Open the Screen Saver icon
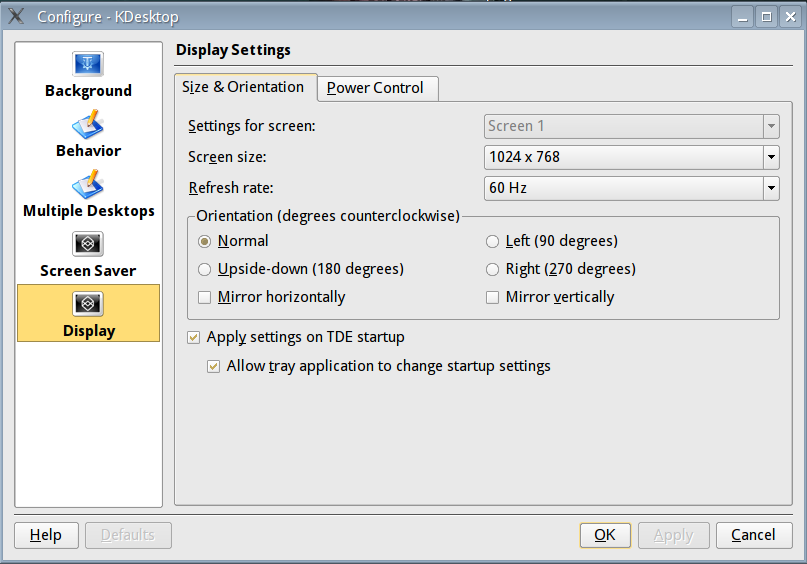The width and height of the screenshot is (807, 564). pos(88,244)
